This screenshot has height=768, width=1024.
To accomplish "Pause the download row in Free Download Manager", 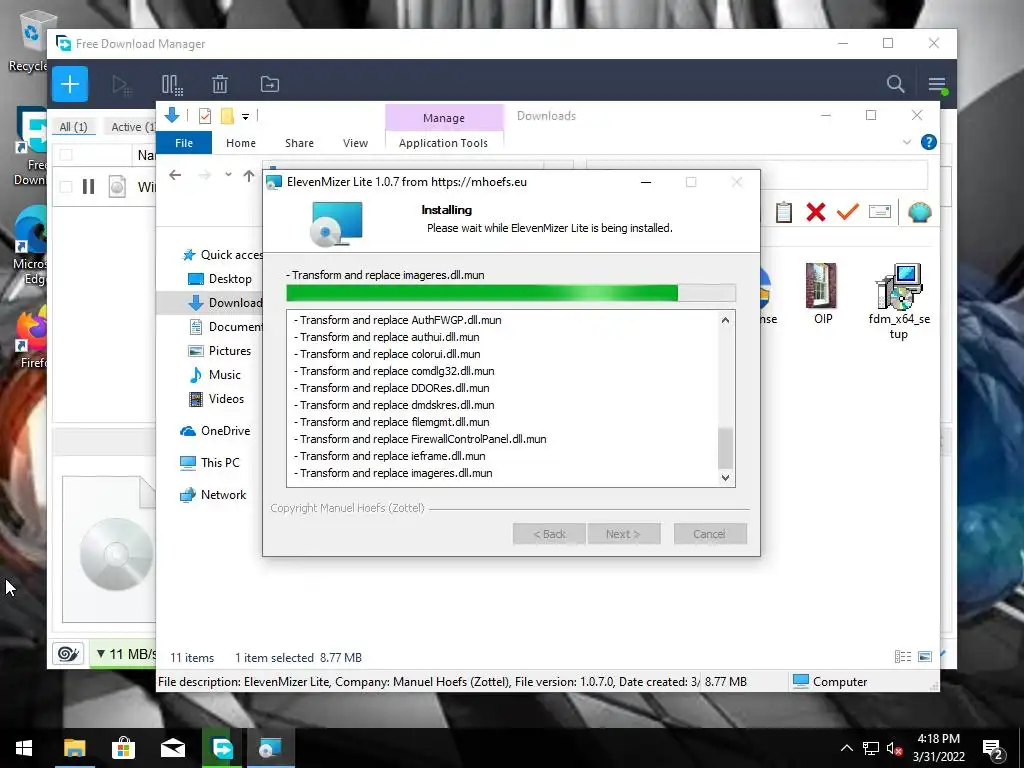I will [88, 187].
